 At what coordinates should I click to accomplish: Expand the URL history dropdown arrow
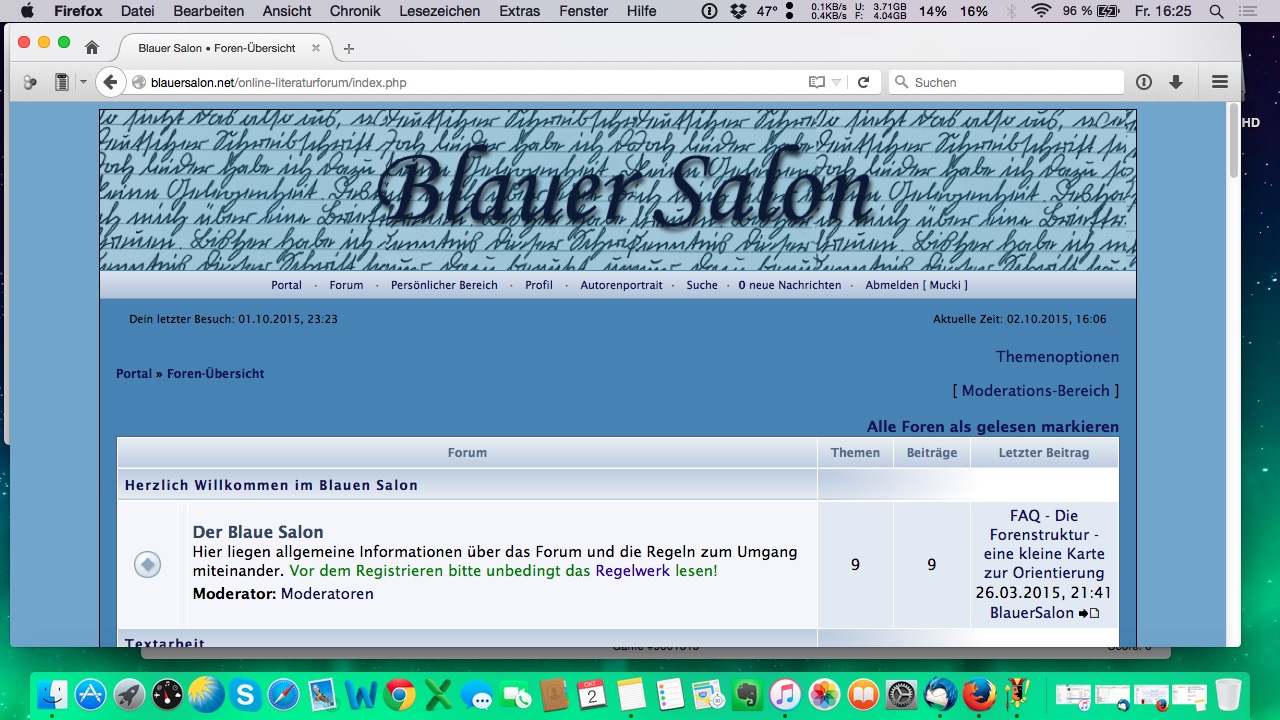(837, 83)
